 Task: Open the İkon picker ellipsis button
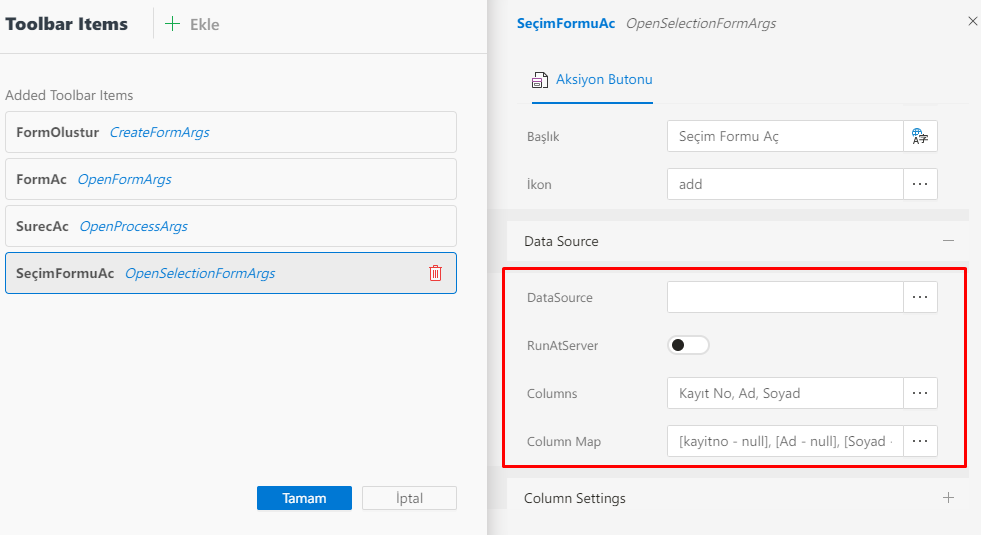click(921, 185)
